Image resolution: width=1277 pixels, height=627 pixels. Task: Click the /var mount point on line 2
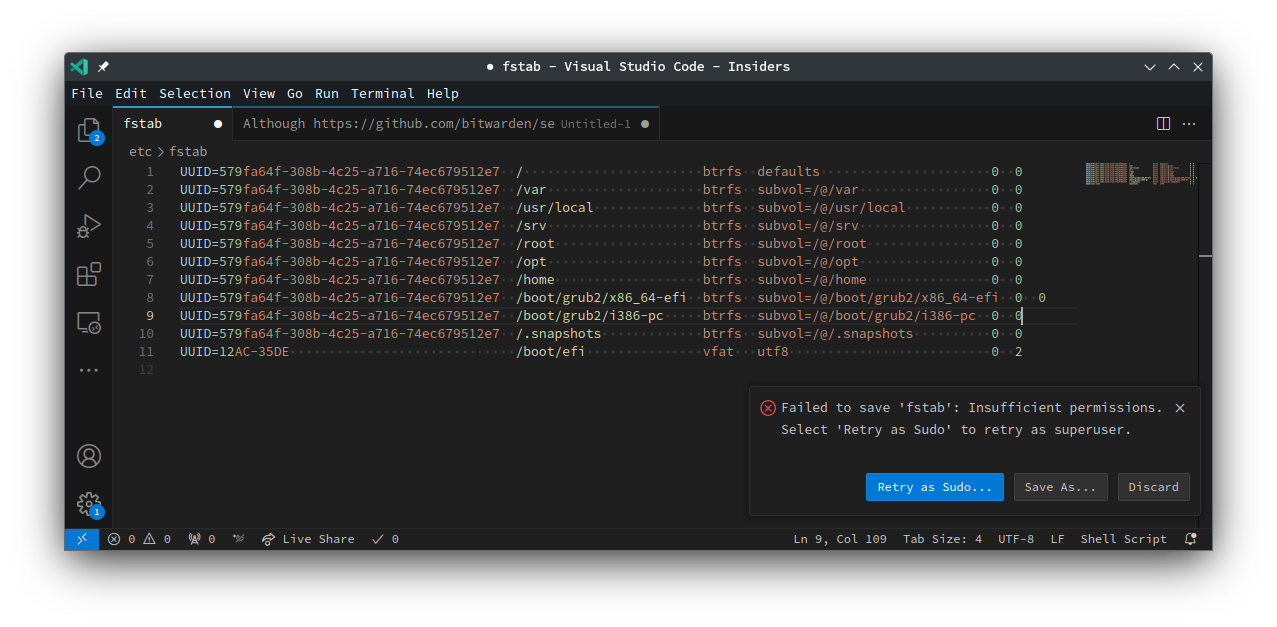531,190
